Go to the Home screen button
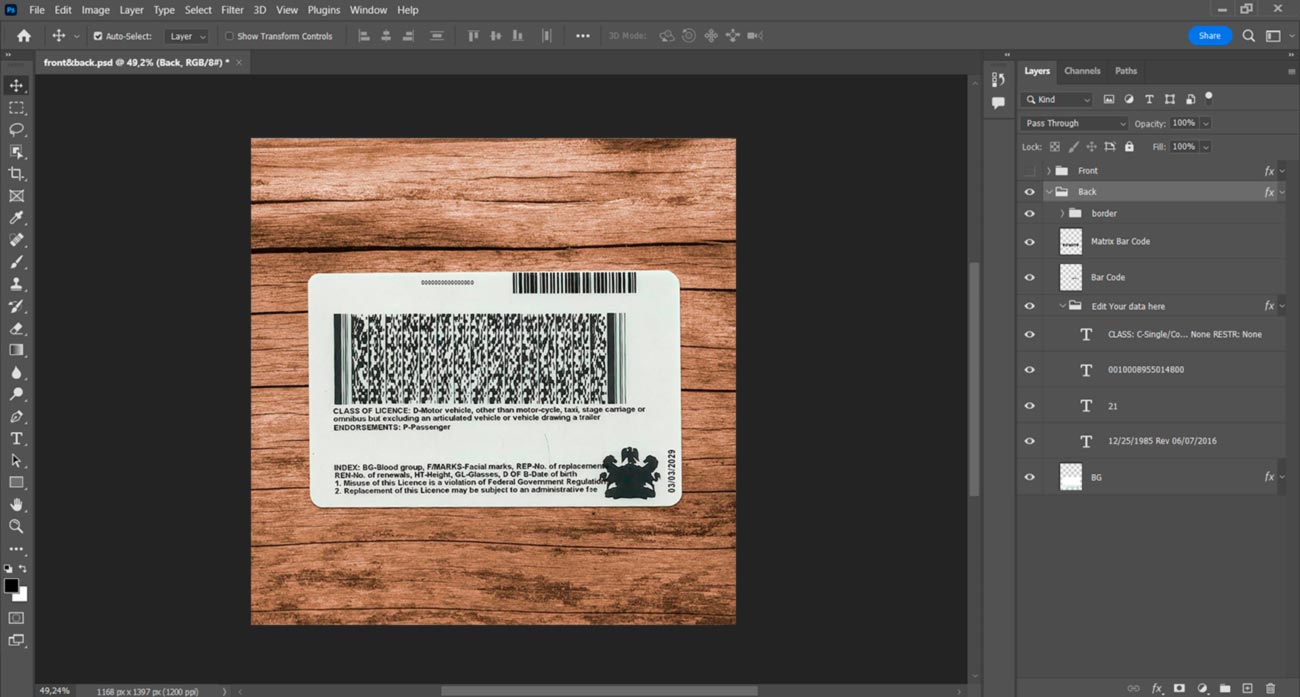 (x=24, y=36)
